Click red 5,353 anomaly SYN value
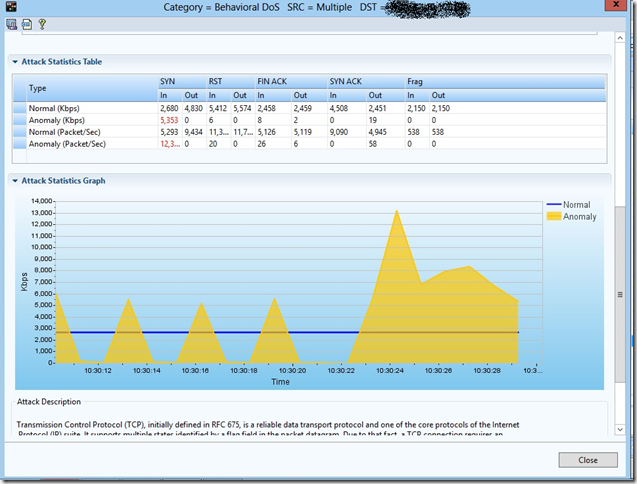 coord(169,120)
